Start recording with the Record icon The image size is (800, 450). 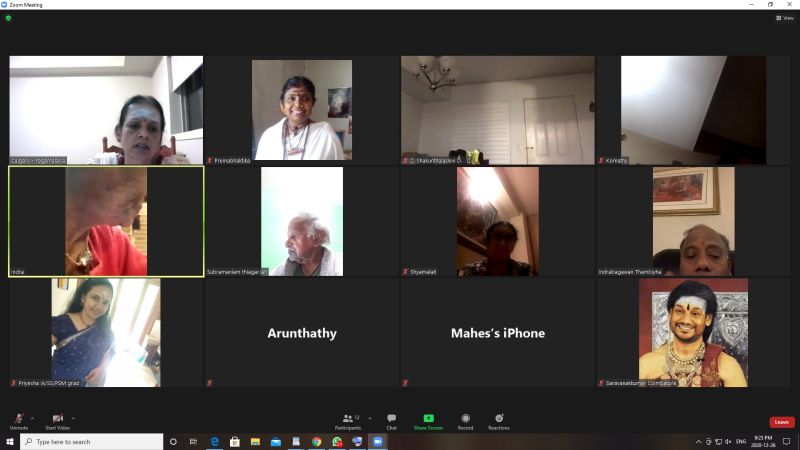point(465,419)
